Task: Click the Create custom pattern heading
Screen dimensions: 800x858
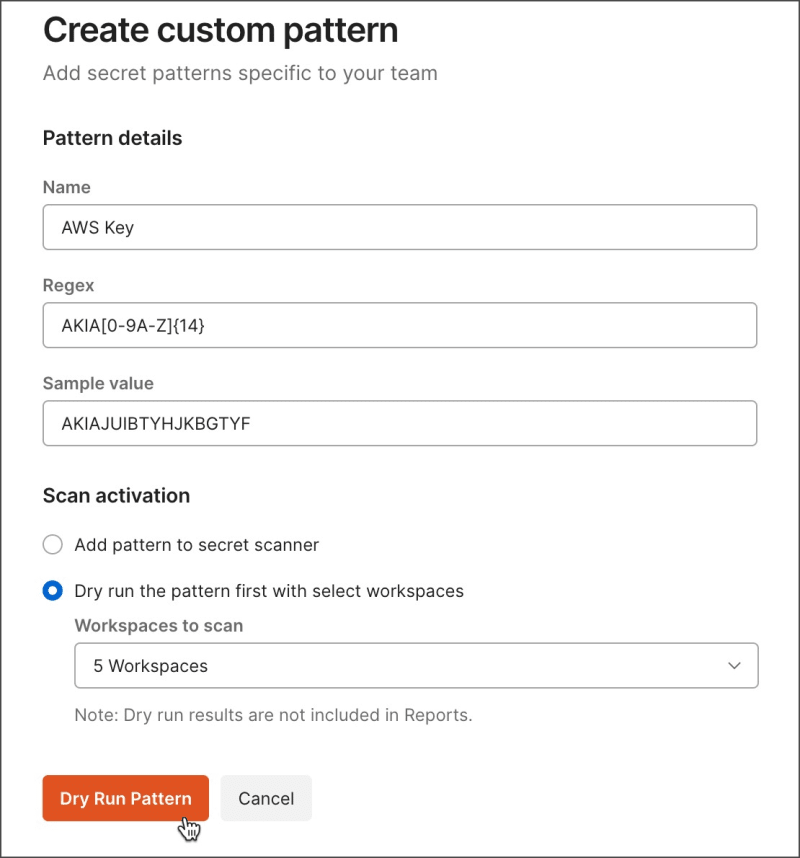Action: click(220, 30)
